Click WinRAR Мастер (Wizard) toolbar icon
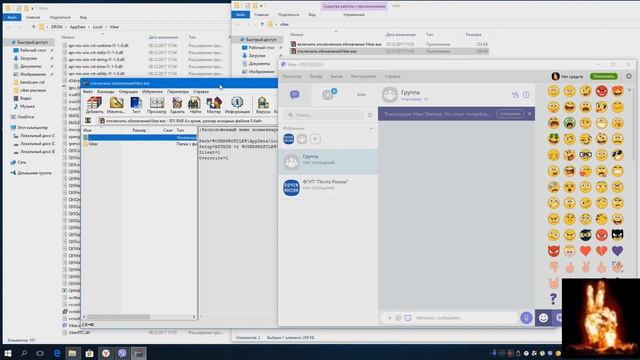640x360 pixels. [213, 105]
